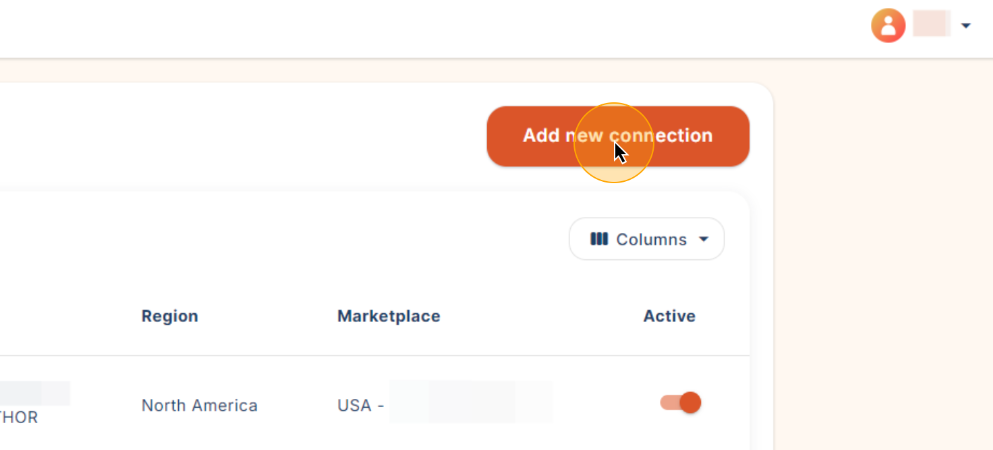This screenshot has height=450, width=993.
Task: Click the Active column header
Action: [x=669, y=316]
